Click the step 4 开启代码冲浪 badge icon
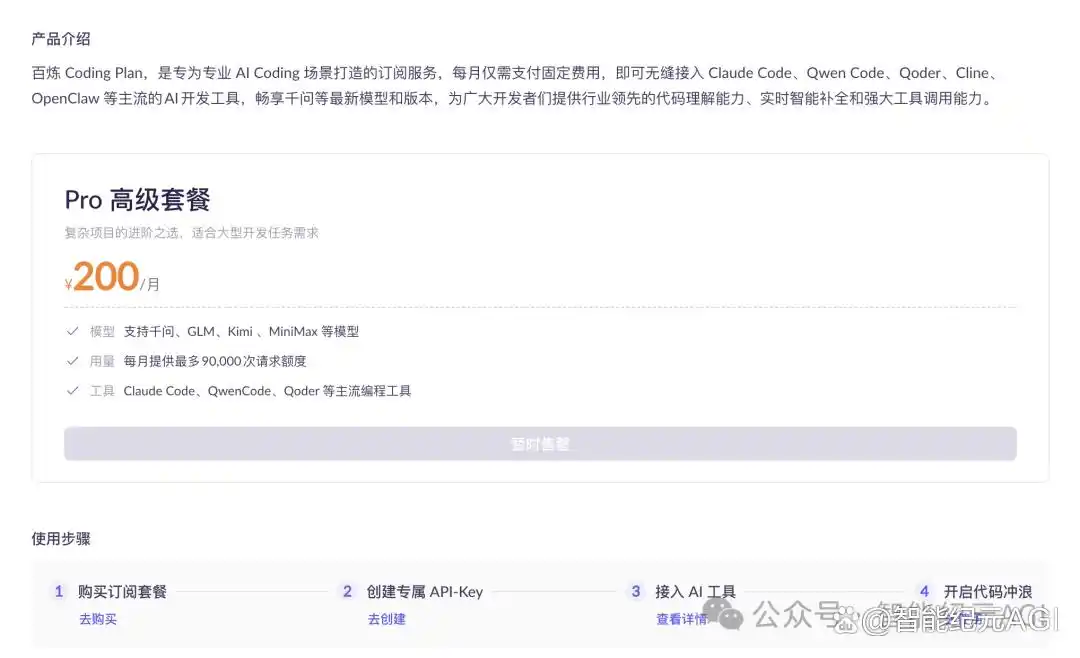 pyautogui.click(x=924, y=591)
